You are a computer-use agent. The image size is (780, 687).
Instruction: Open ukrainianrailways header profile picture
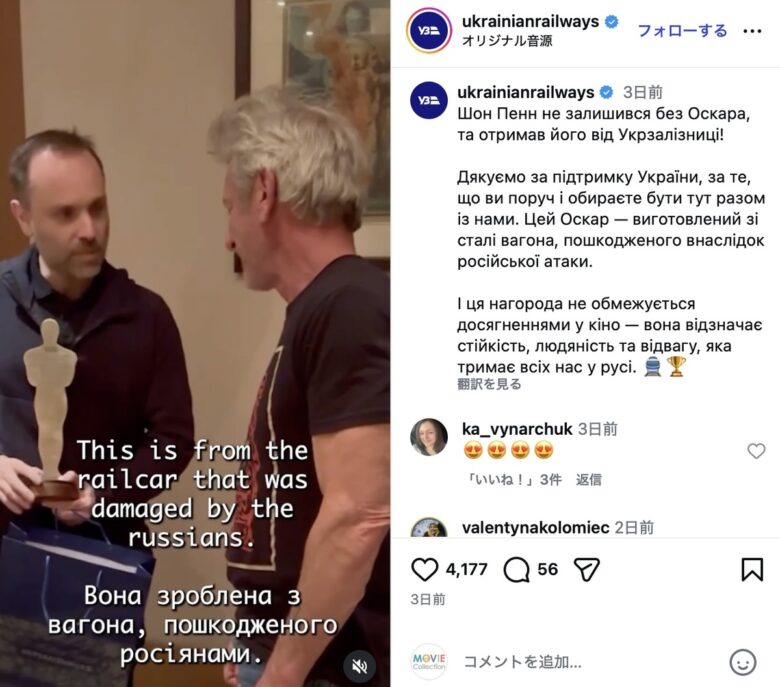coord(429,31)
